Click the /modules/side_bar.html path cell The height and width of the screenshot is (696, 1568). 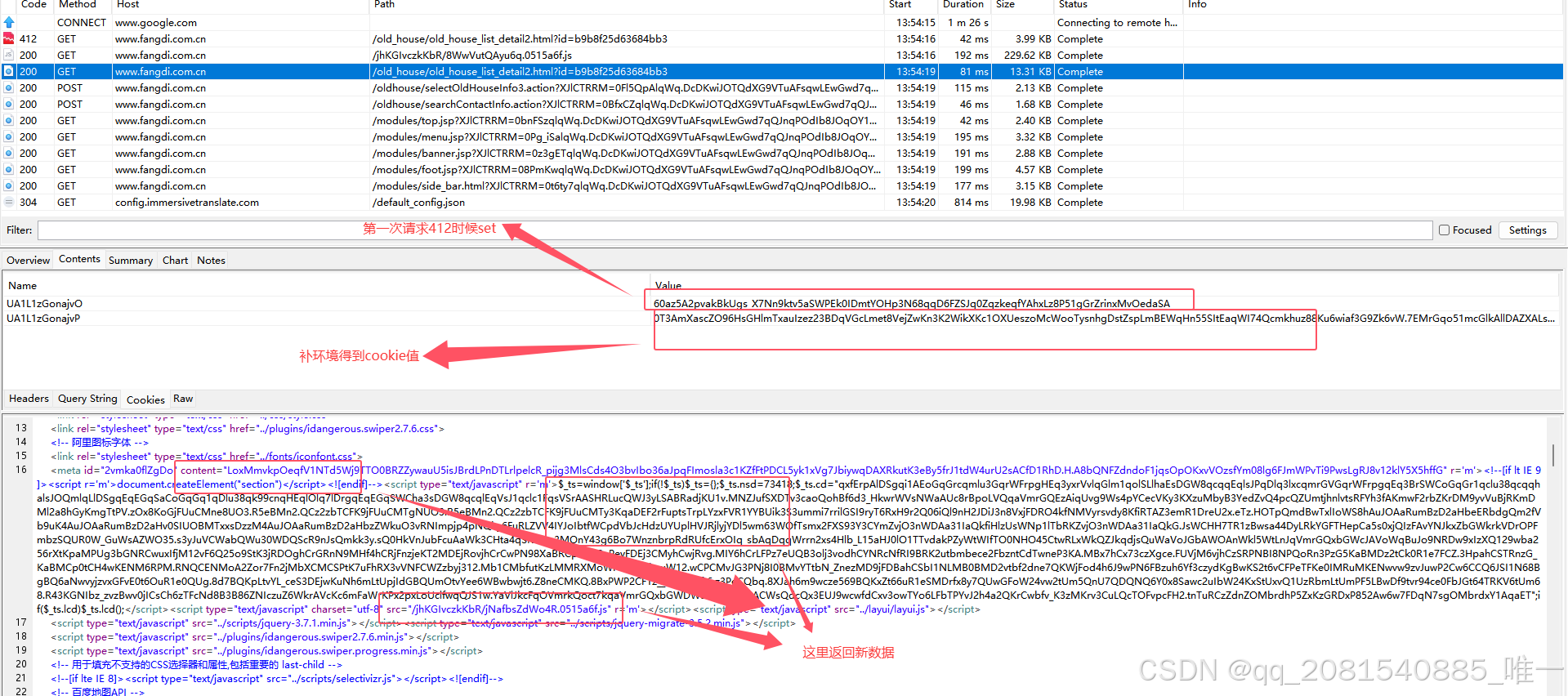tap(625, 185)
